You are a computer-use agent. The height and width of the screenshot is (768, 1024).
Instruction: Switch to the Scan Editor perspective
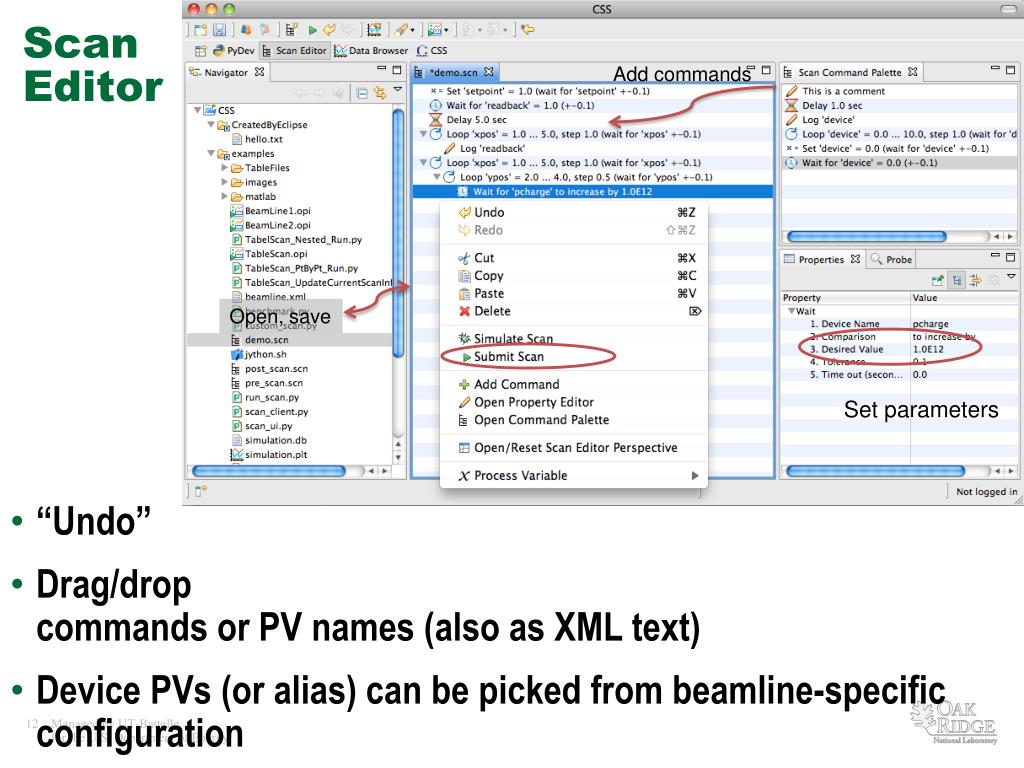tap(294, 50)
